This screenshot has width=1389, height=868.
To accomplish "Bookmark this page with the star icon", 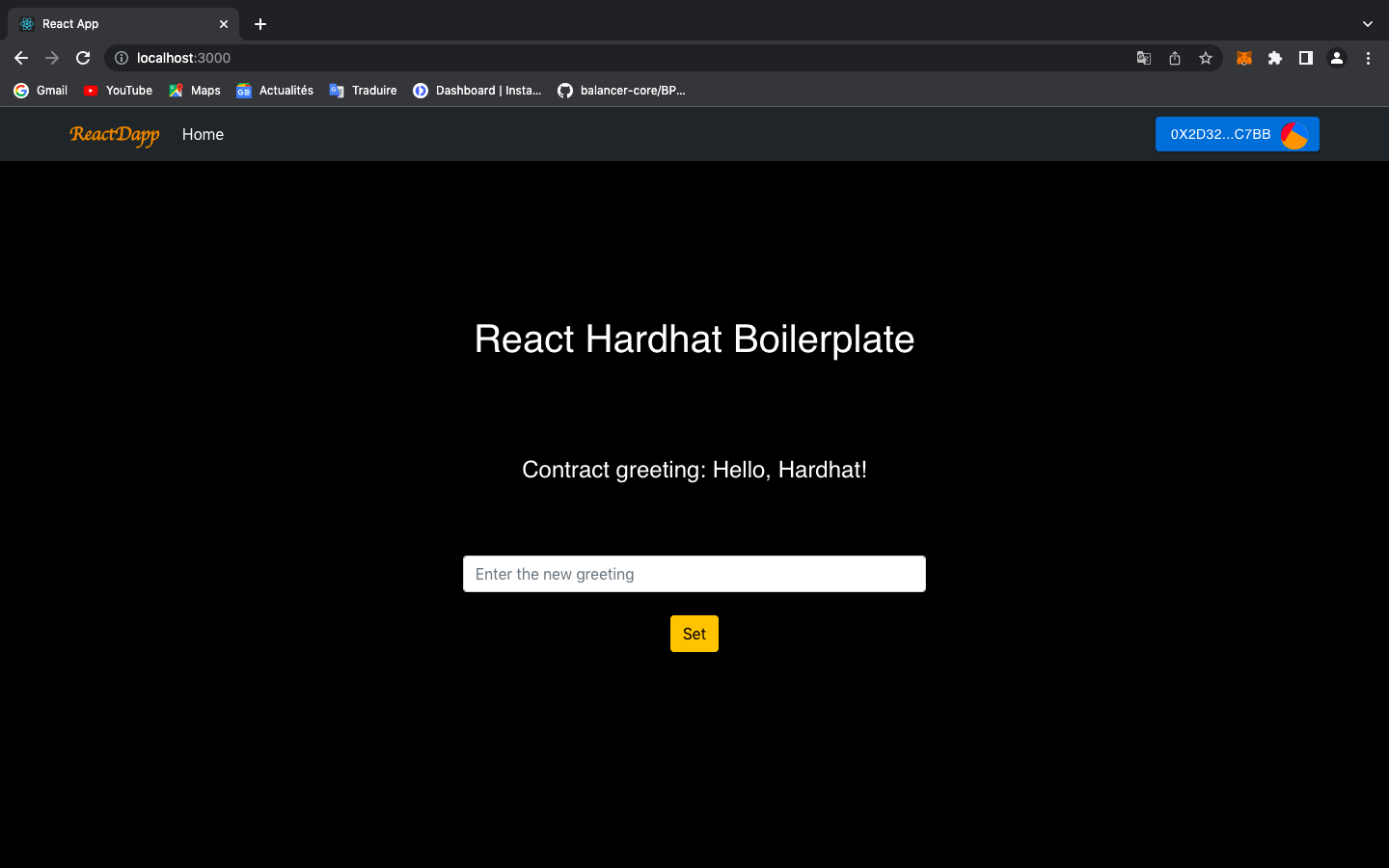I will [1205, 58].
